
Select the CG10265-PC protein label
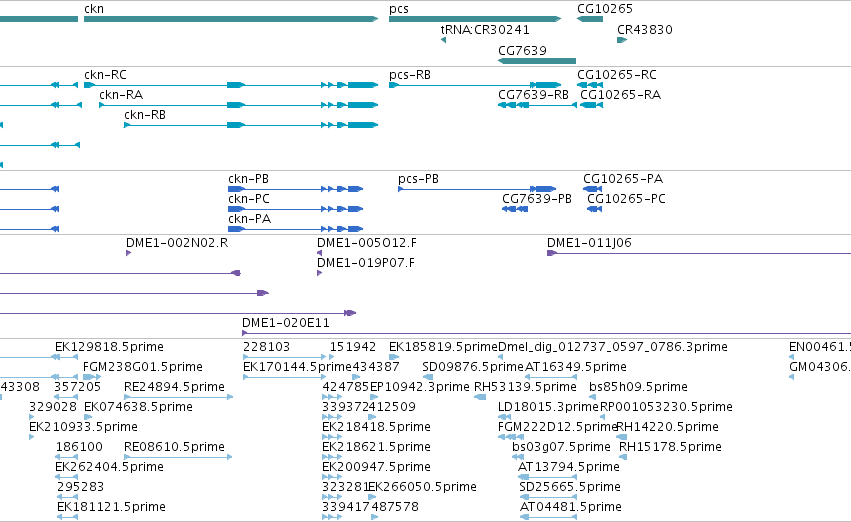[x=626, y=199]
